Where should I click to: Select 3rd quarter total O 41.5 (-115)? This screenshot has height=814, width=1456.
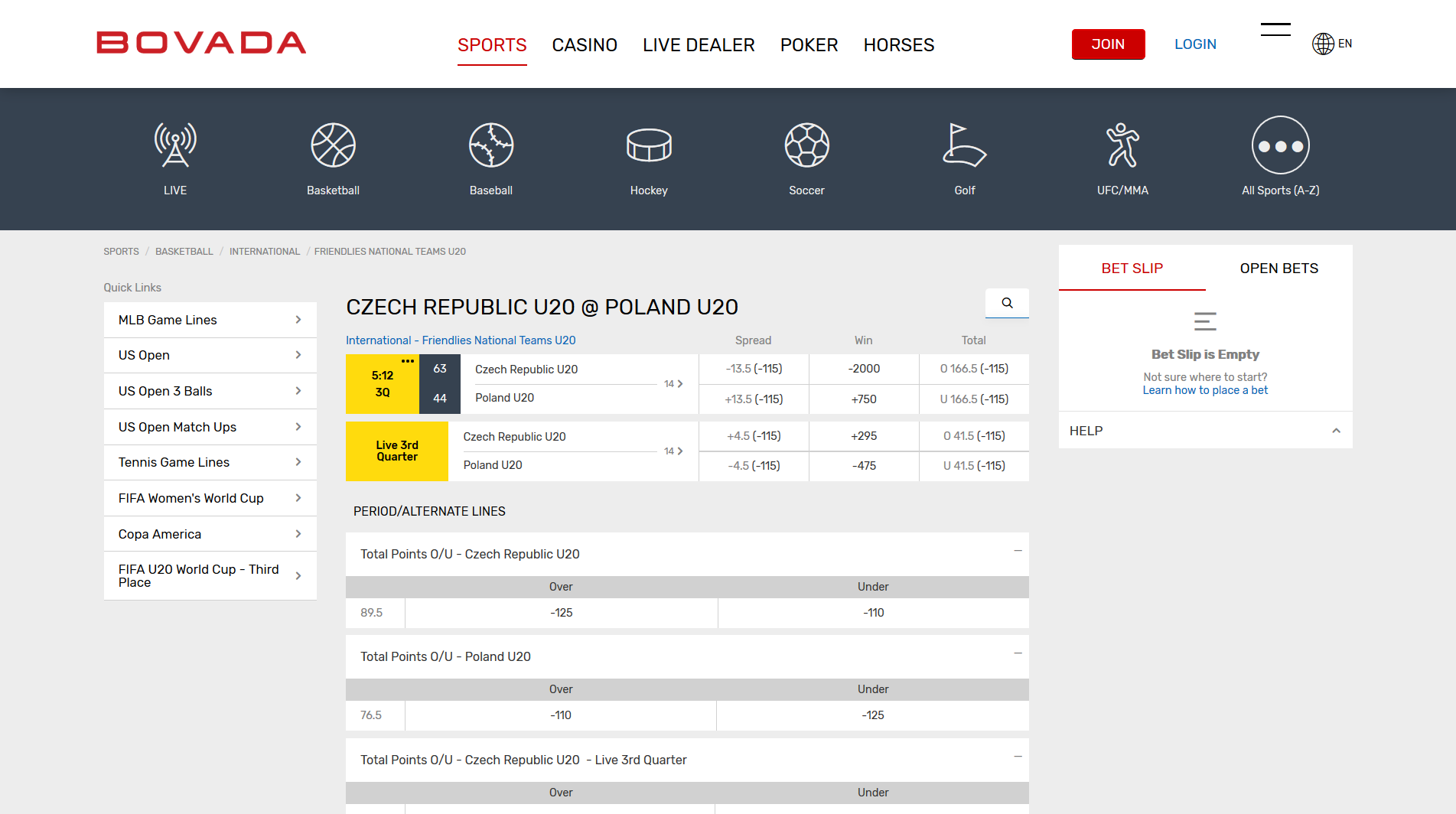[974, 436]
